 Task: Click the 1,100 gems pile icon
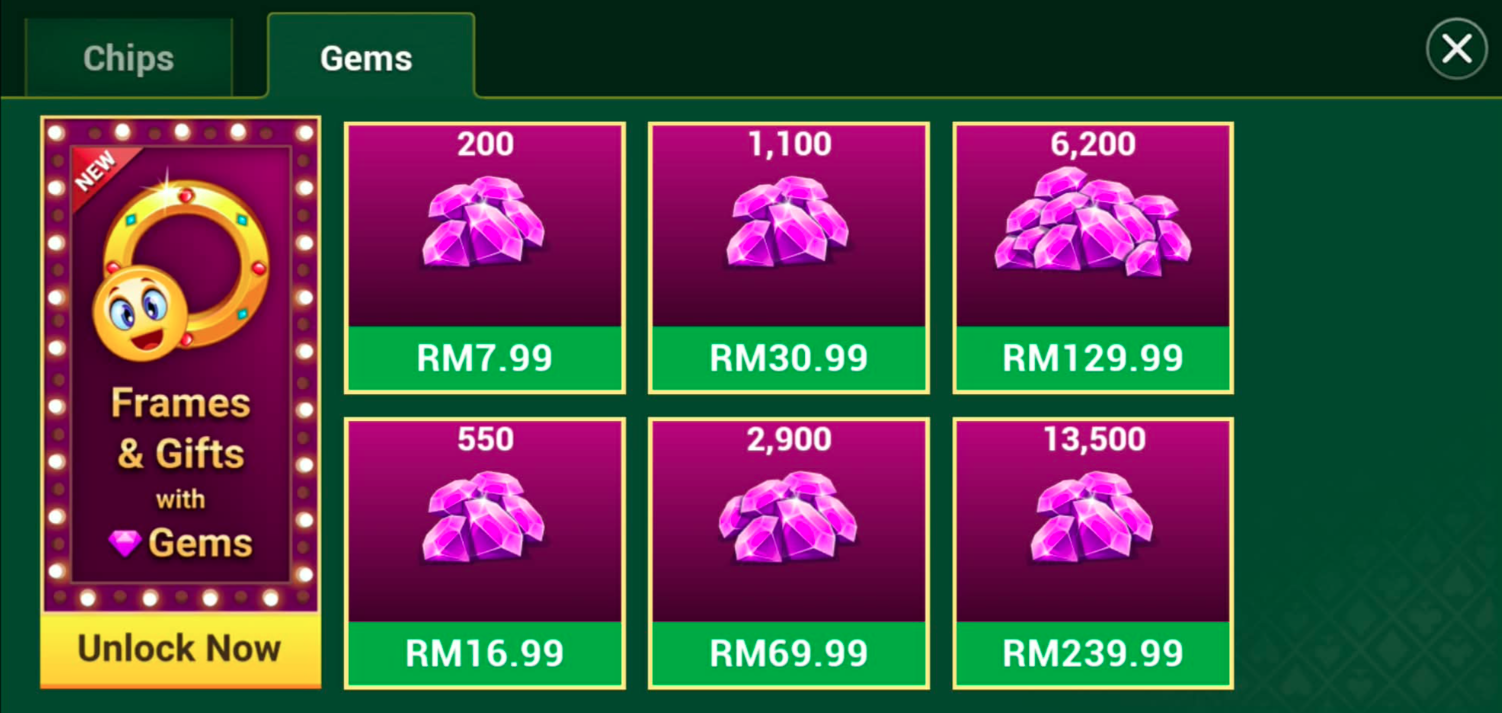(789, 221)
